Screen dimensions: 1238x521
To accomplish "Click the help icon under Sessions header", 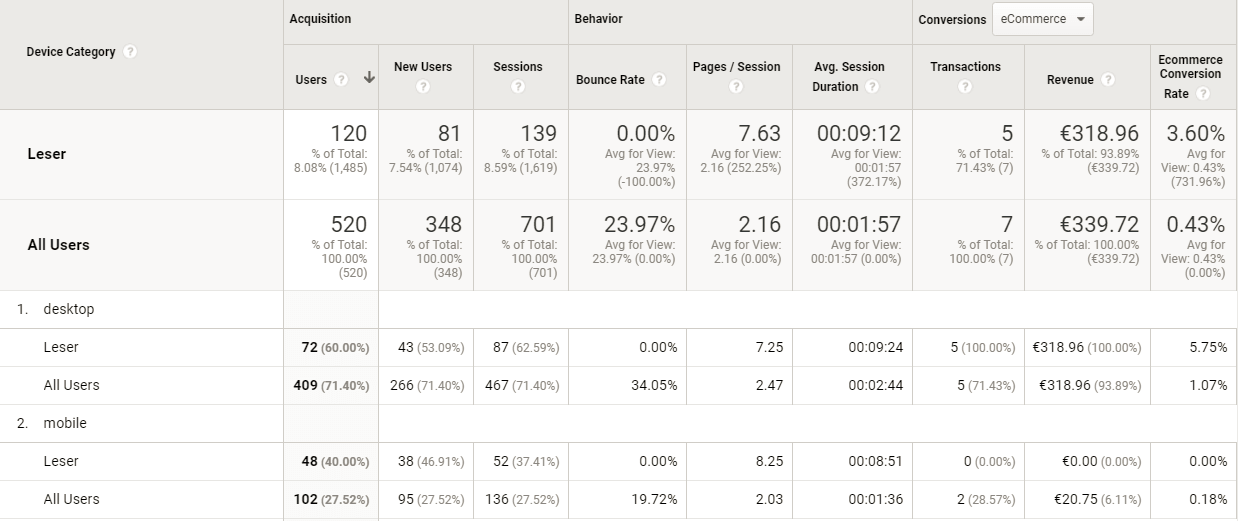I will click(518, 87).
